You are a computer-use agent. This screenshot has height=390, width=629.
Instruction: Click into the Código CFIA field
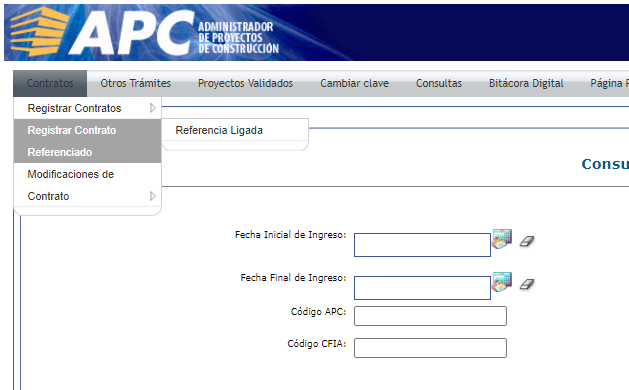[x=430, y=348]
